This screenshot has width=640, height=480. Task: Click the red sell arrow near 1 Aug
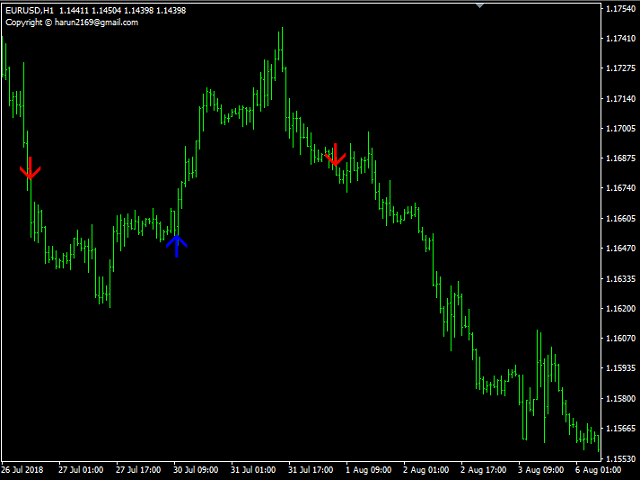(335, 155)
